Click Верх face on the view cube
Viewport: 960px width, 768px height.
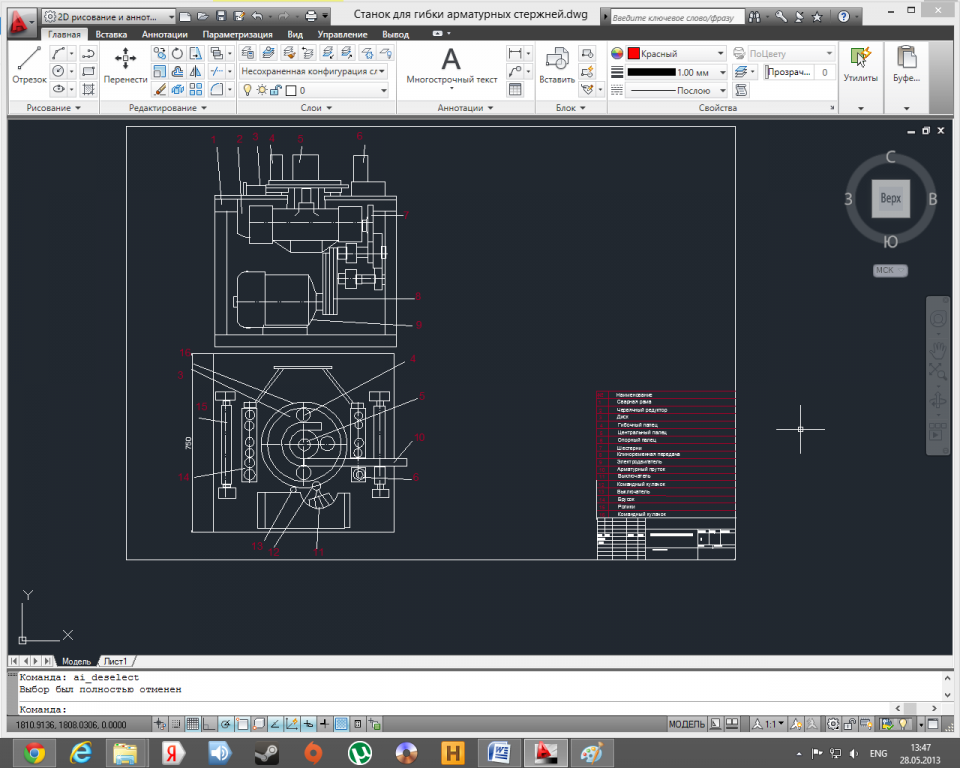[x=890, y=198]
